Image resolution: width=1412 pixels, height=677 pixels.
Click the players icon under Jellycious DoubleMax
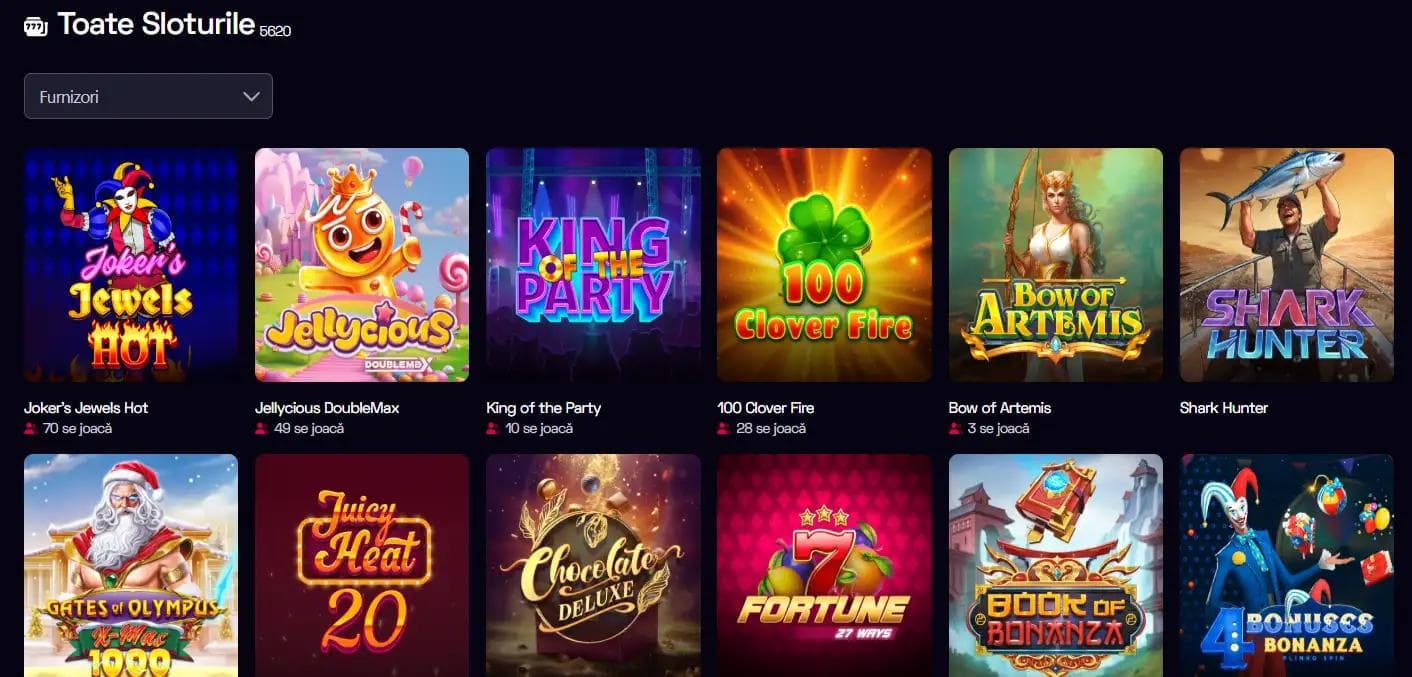click(261, 429)
